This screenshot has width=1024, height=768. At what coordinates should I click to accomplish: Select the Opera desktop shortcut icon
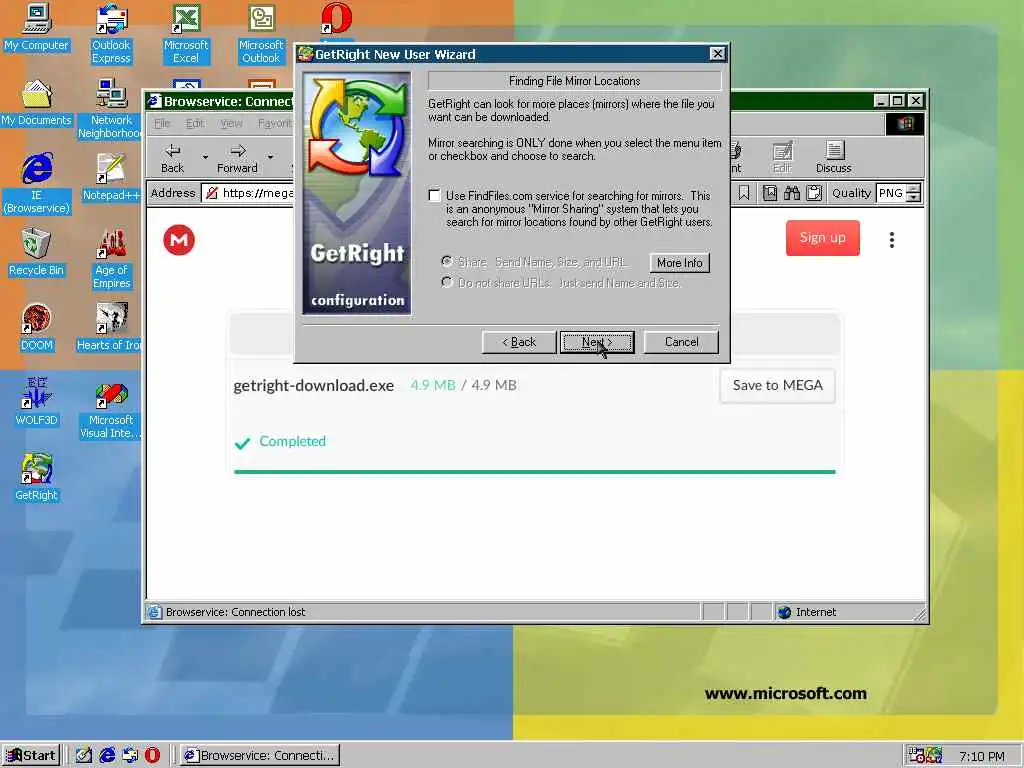coord(336,20)
